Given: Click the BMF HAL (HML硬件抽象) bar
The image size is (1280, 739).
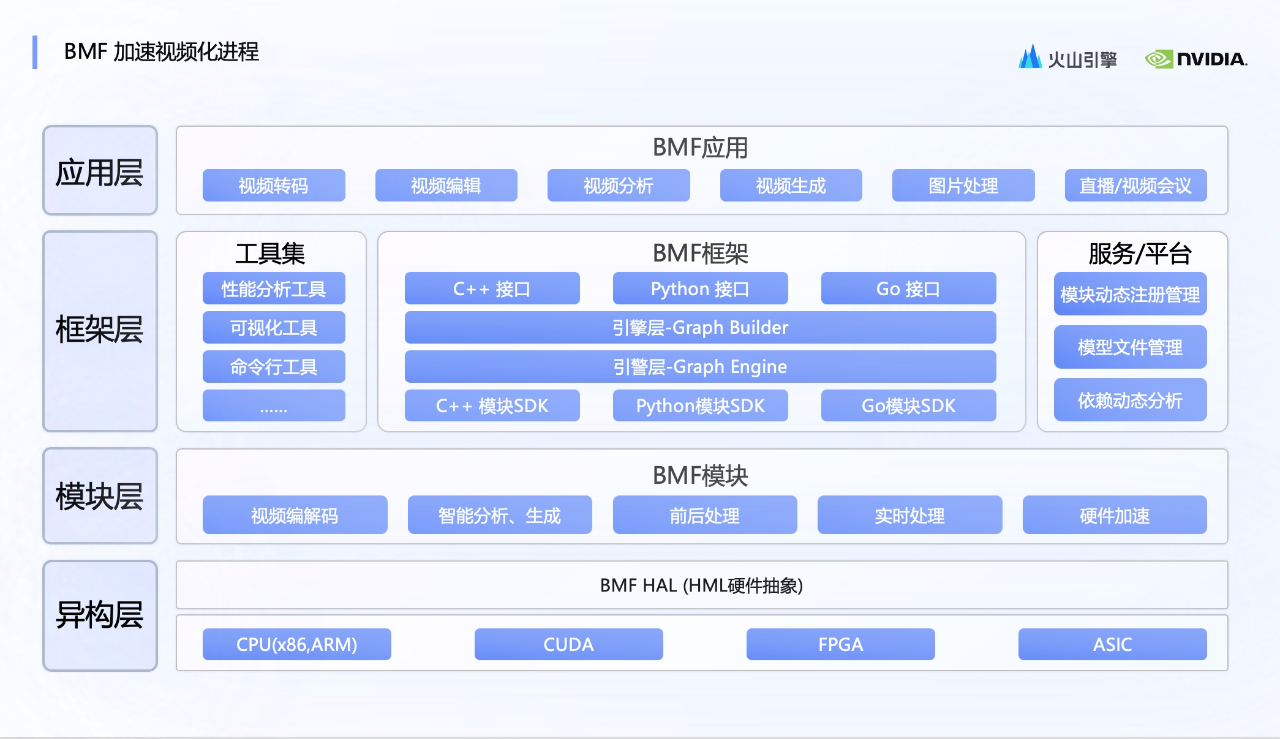Looking at the screenshot, I should click(x=702, y=585).
